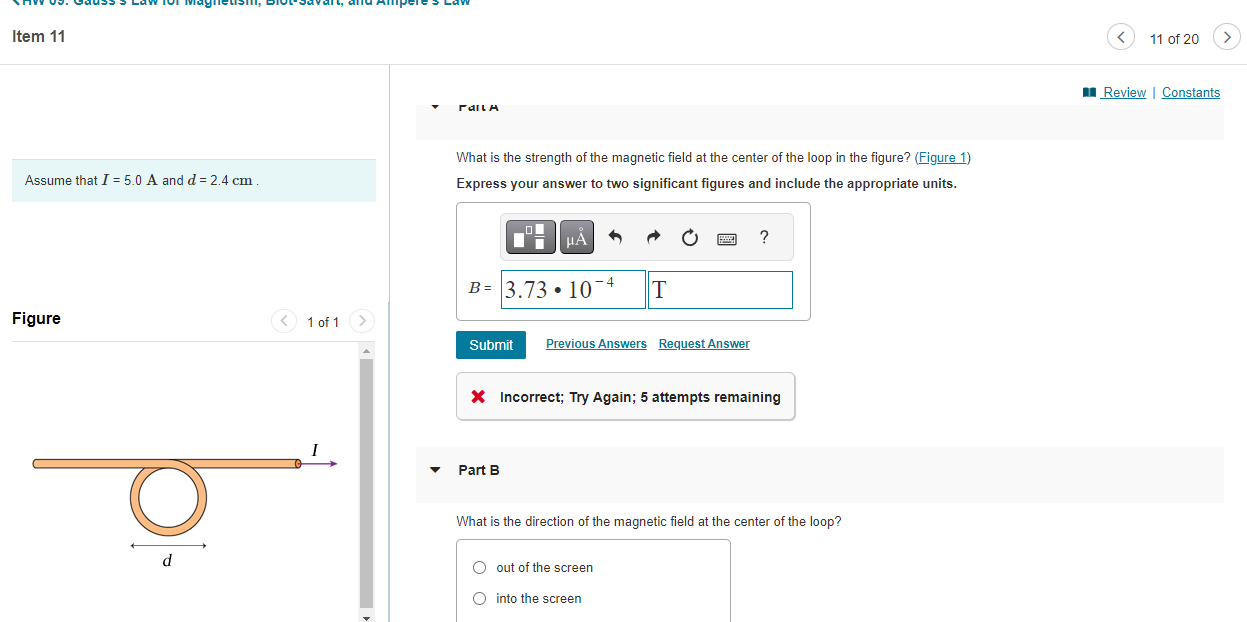Open Previous Answers

click(595, 344)
